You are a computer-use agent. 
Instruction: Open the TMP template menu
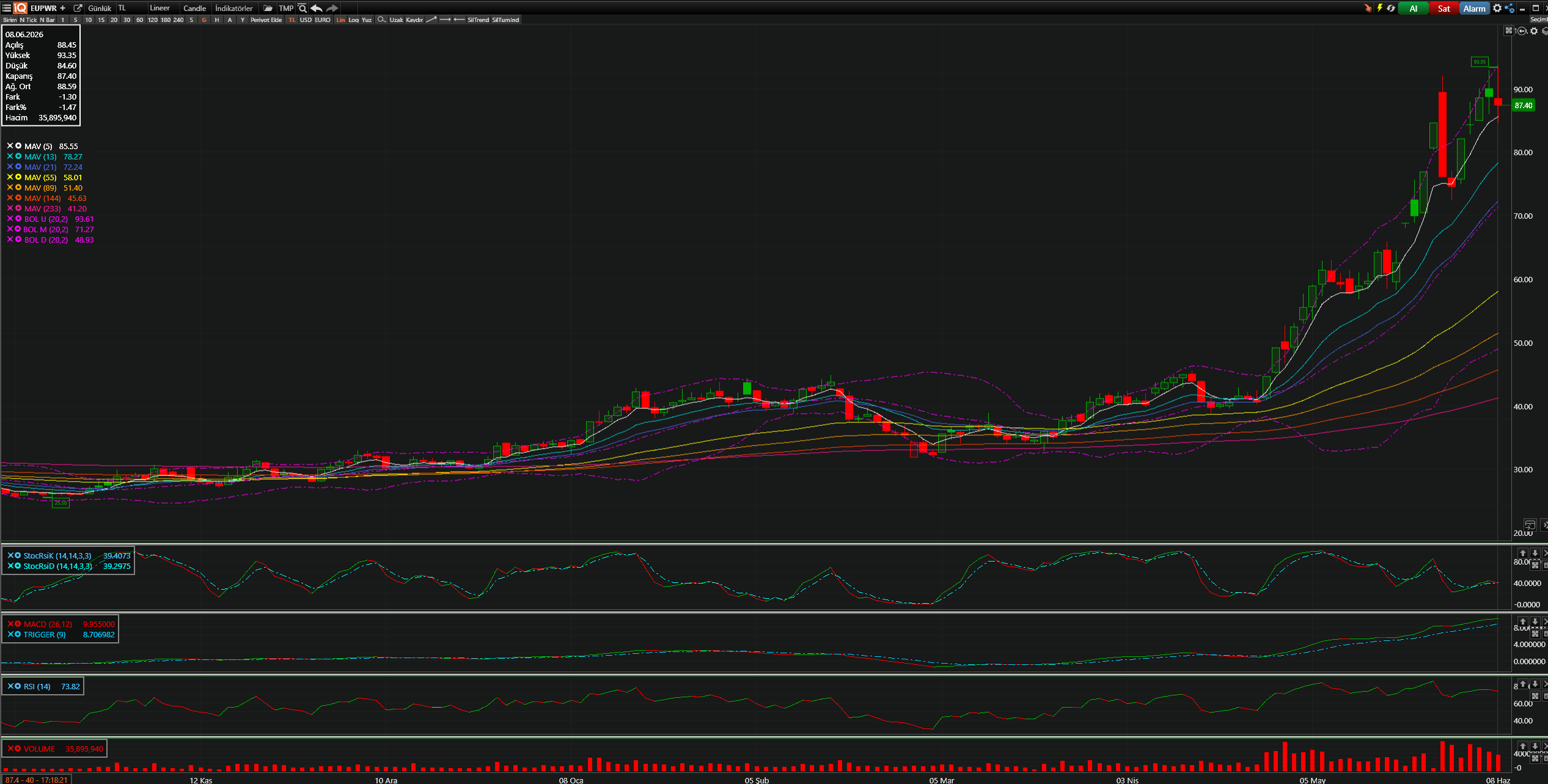click(x=286, y=8)
